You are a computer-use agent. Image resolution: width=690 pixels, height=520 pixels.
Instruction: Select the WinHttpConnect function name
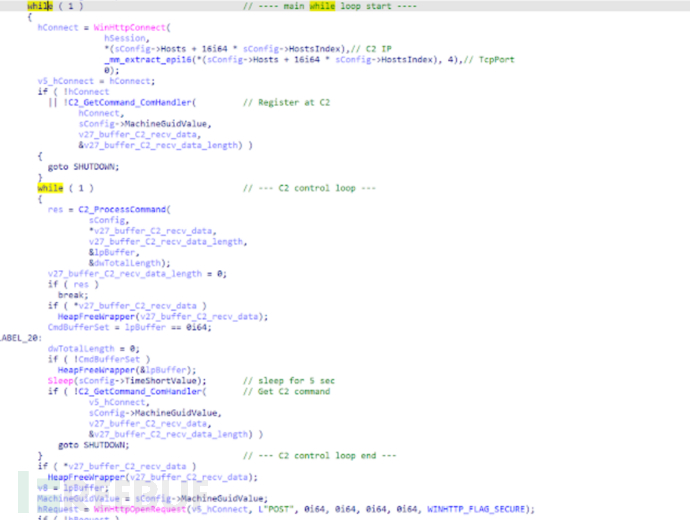(130, 27)
